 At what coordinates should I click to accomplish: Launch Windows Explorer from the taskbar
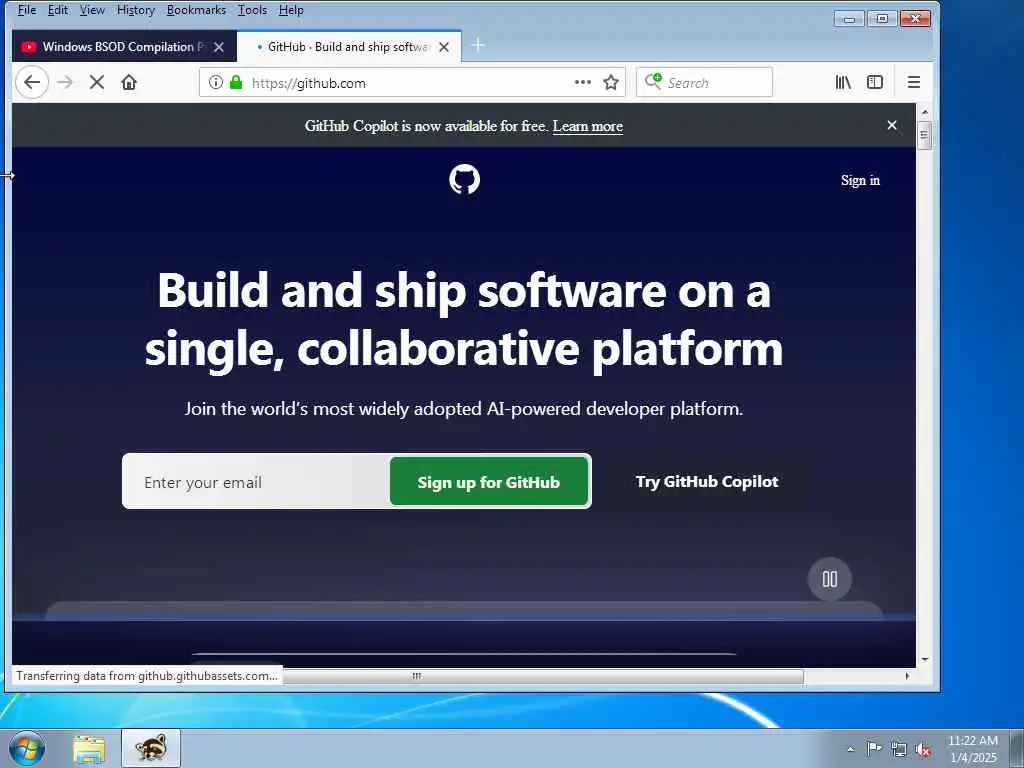click(x=89, y=749)
